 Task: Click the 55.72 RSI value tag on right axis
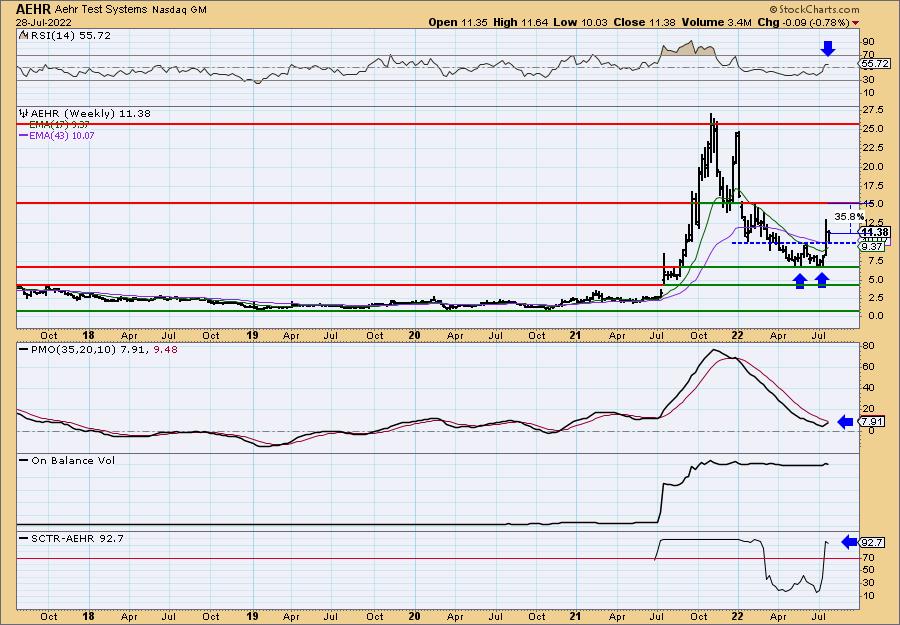pos(875,64)
